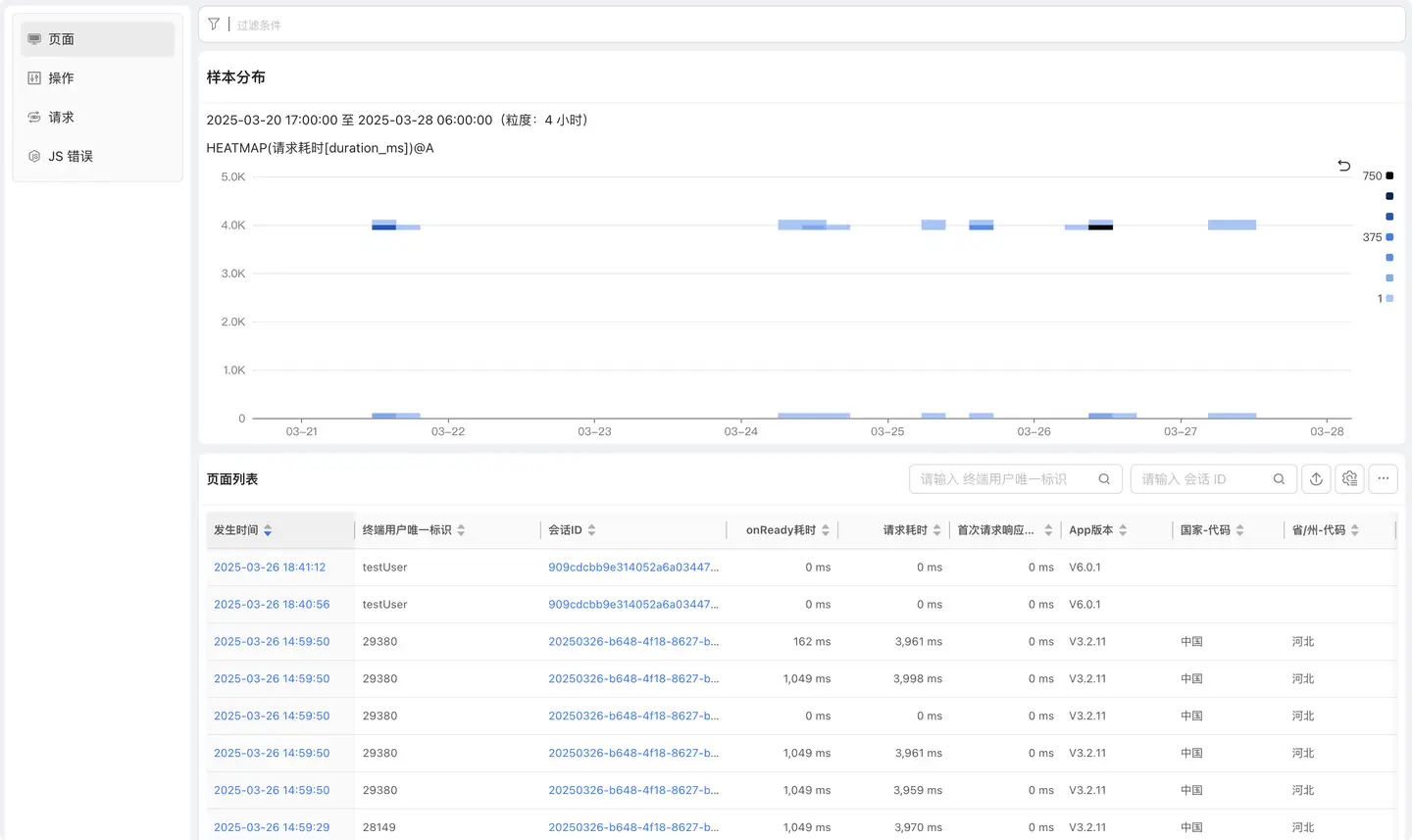
Task: Open the more options ellipsis button
Action: pos(1384,479)
